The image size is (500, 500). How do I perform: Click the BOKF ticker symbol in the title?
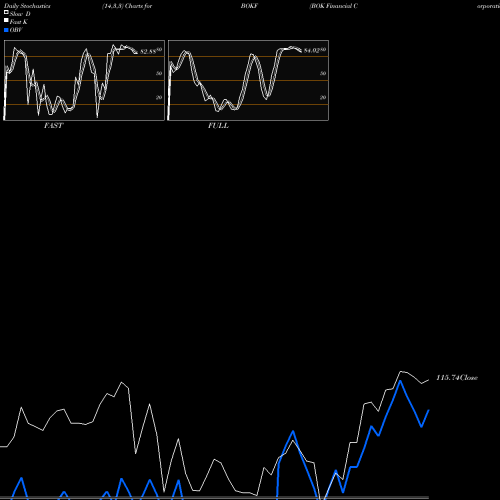click(x=249, y=6)
